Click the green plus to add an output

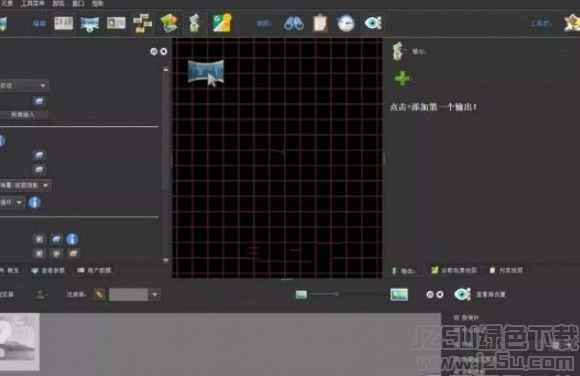click(402, 78)
